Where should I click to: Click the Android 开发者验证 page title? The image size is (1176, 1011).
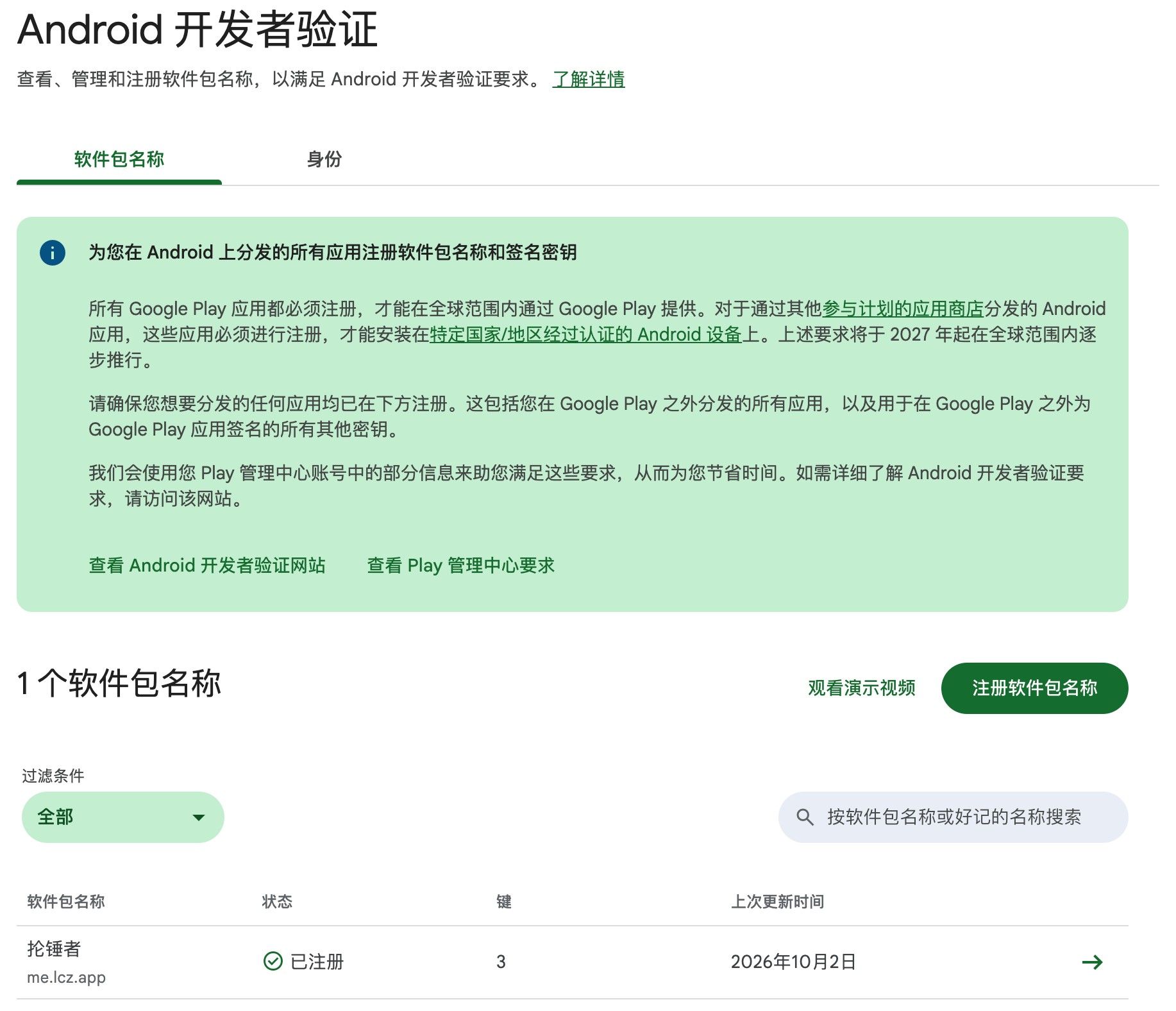(197, 30)
